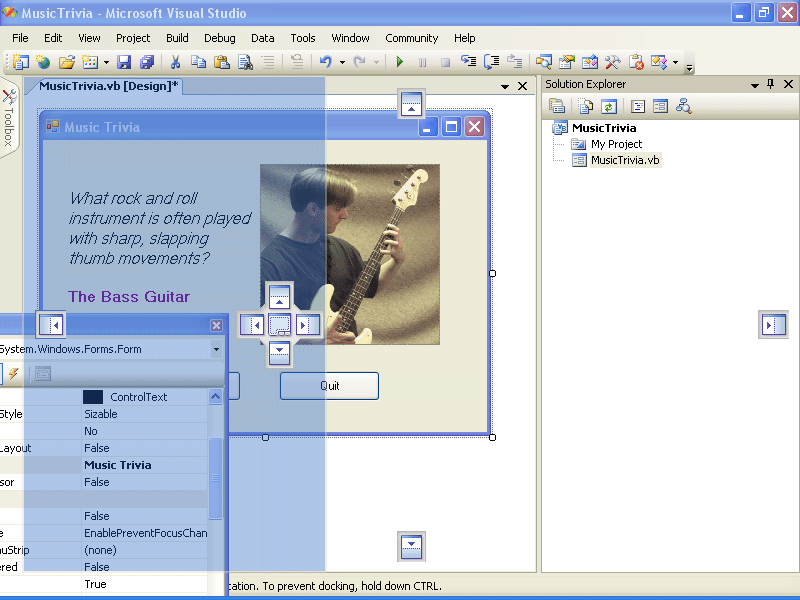
Task: Toggle the Solution Explorer auto-hide pin
Action: tap(770, 85)
